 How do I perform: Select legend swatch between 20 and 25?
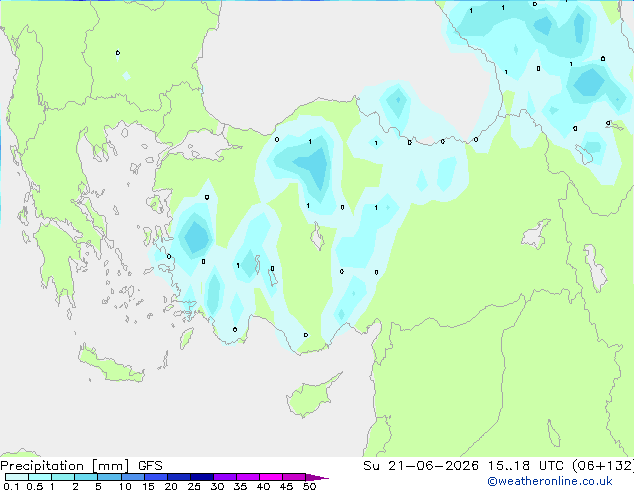click(x=178, y=477)
